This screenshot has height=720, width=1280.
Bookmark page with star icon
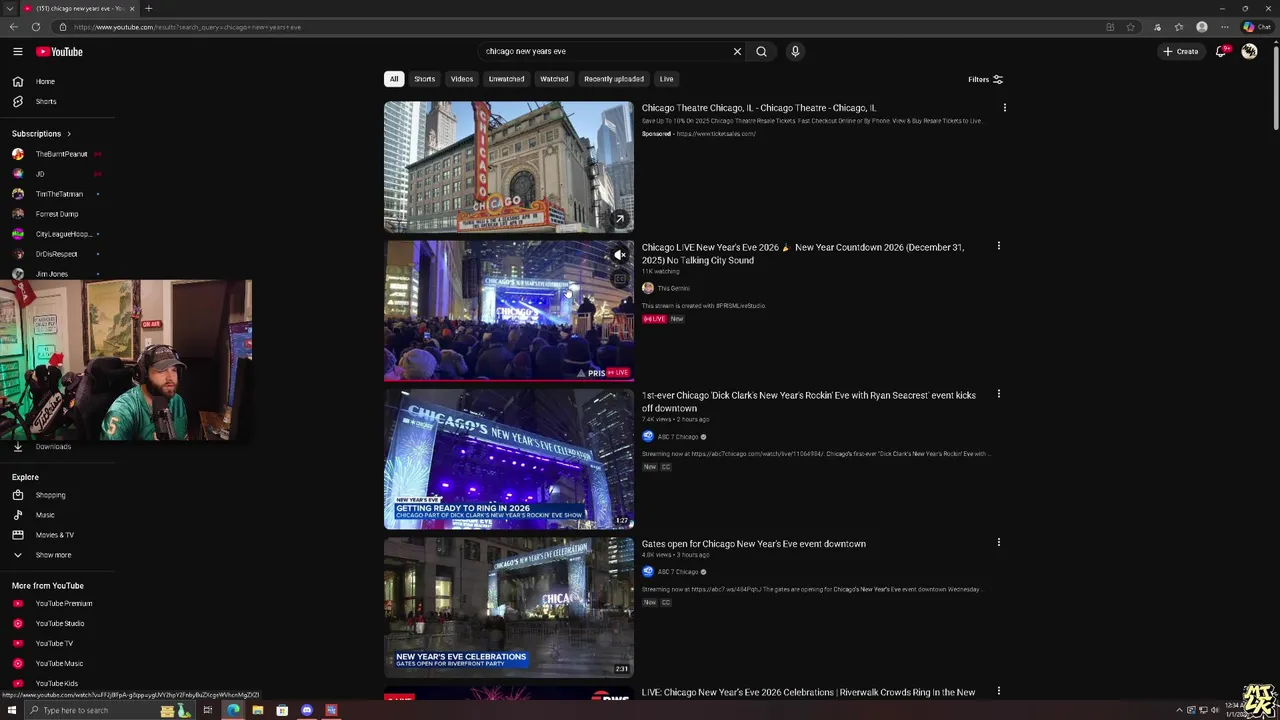coord(1131,27)
